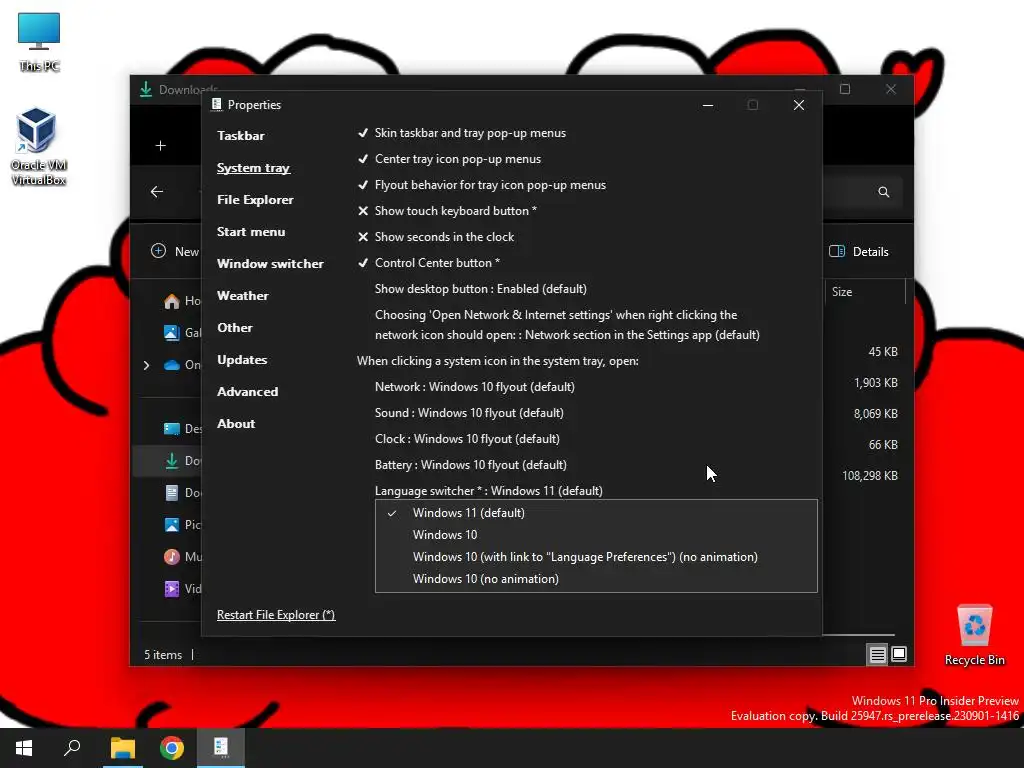
Task: Click Restart File Explorer link
Action: [x=276, y=615]
